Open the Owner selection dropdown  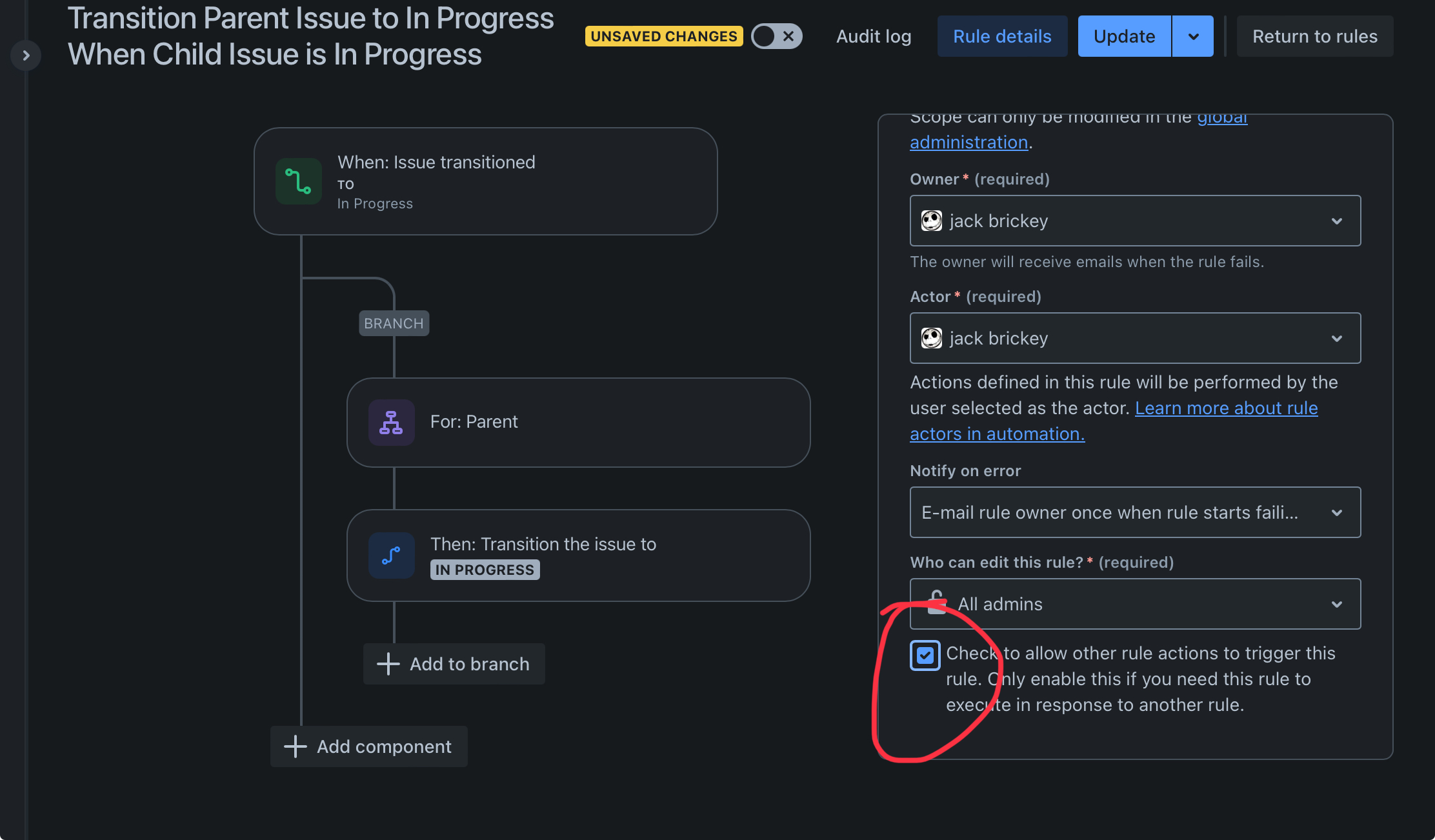pyautogui.click(x=1336, y=221)
